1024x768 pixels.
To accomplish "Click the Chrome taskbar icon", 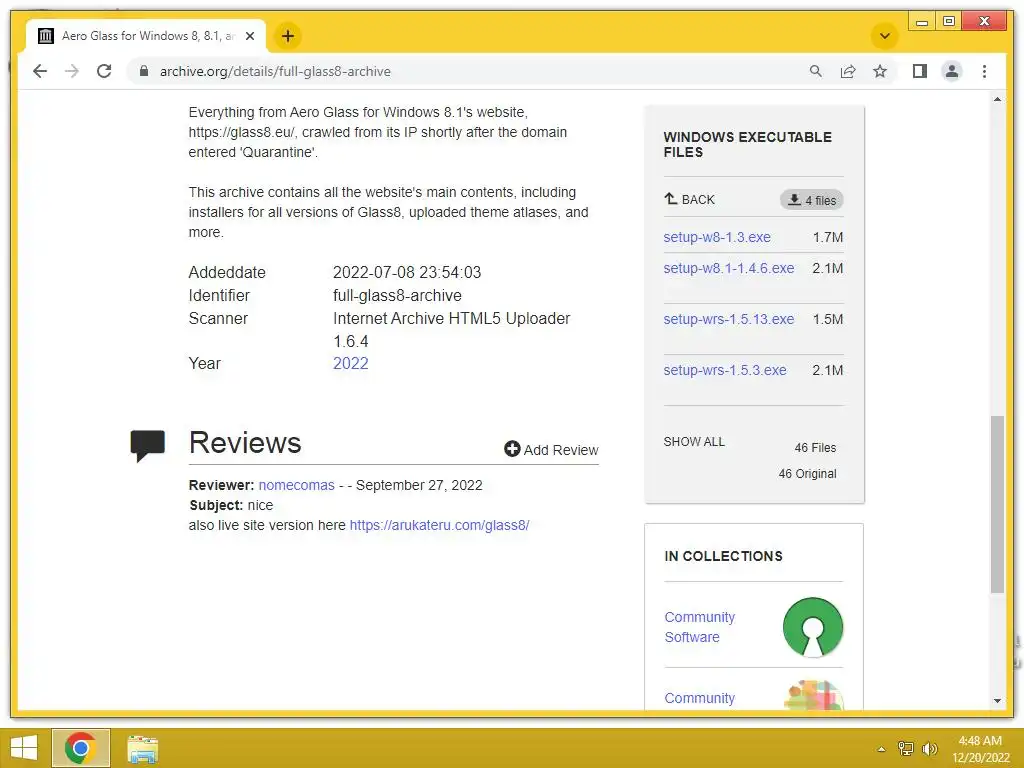I will (80, 748).
